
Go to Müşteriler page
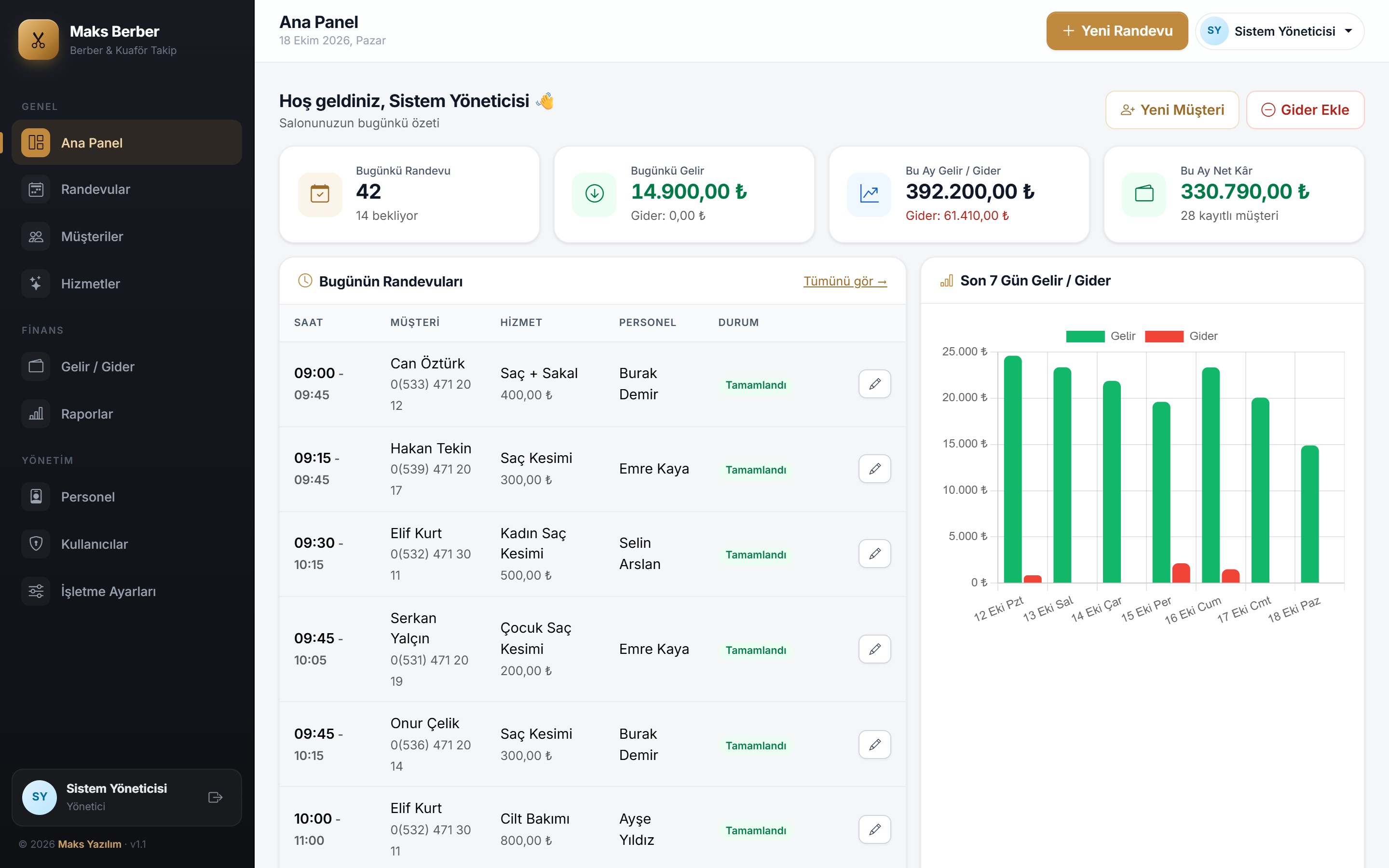pyautogui.click(x=127, y=236)
